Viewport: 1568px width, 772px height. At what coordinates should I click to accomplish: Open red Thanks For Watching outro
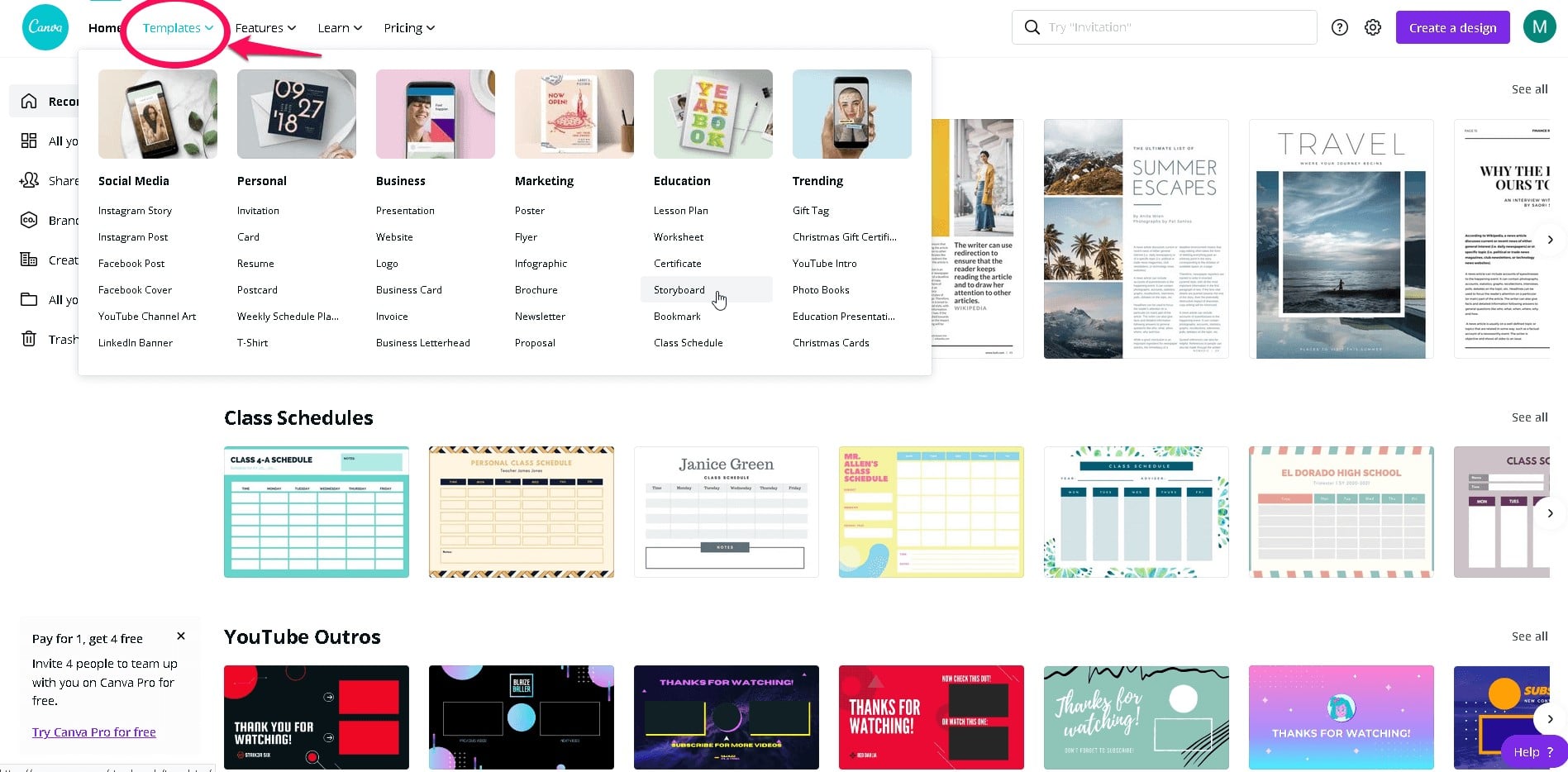932,717
